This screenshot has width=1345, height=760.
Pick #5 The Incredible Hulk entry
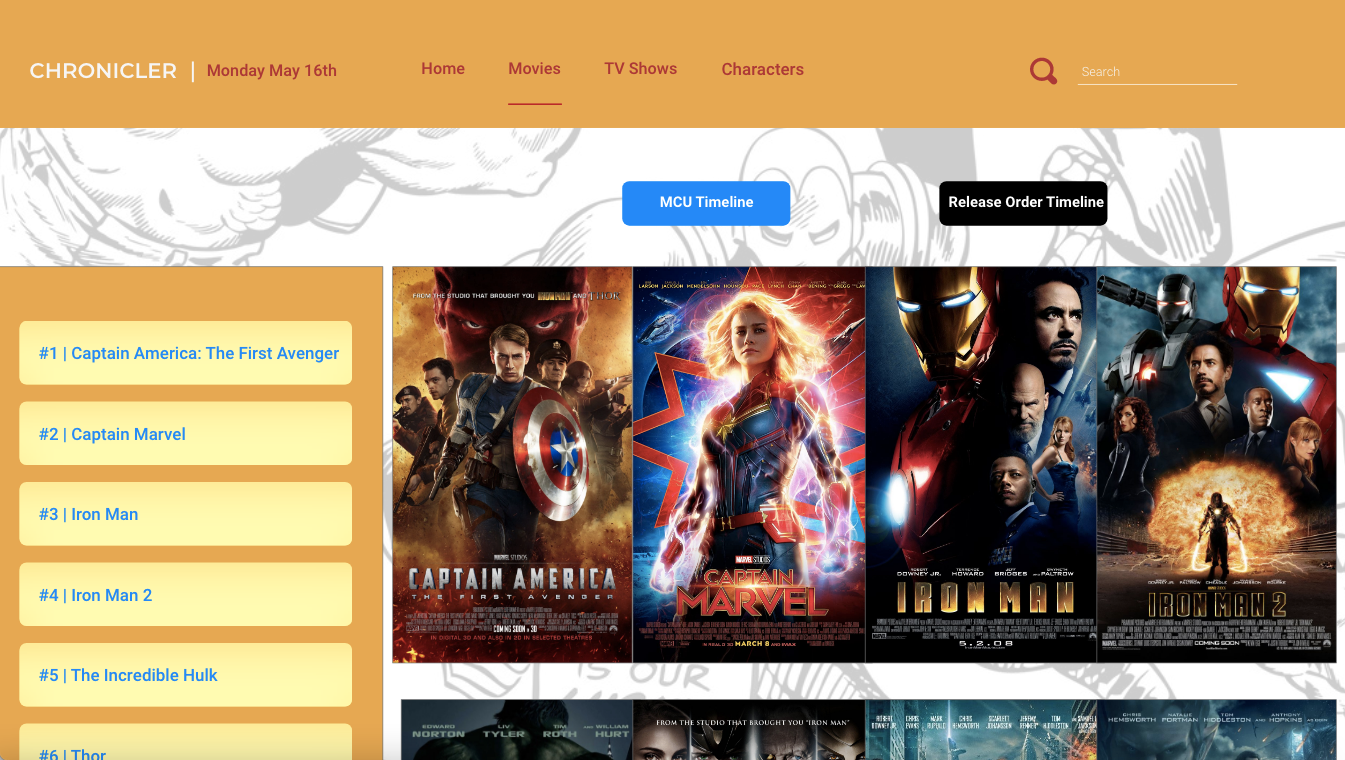point(186,675)
